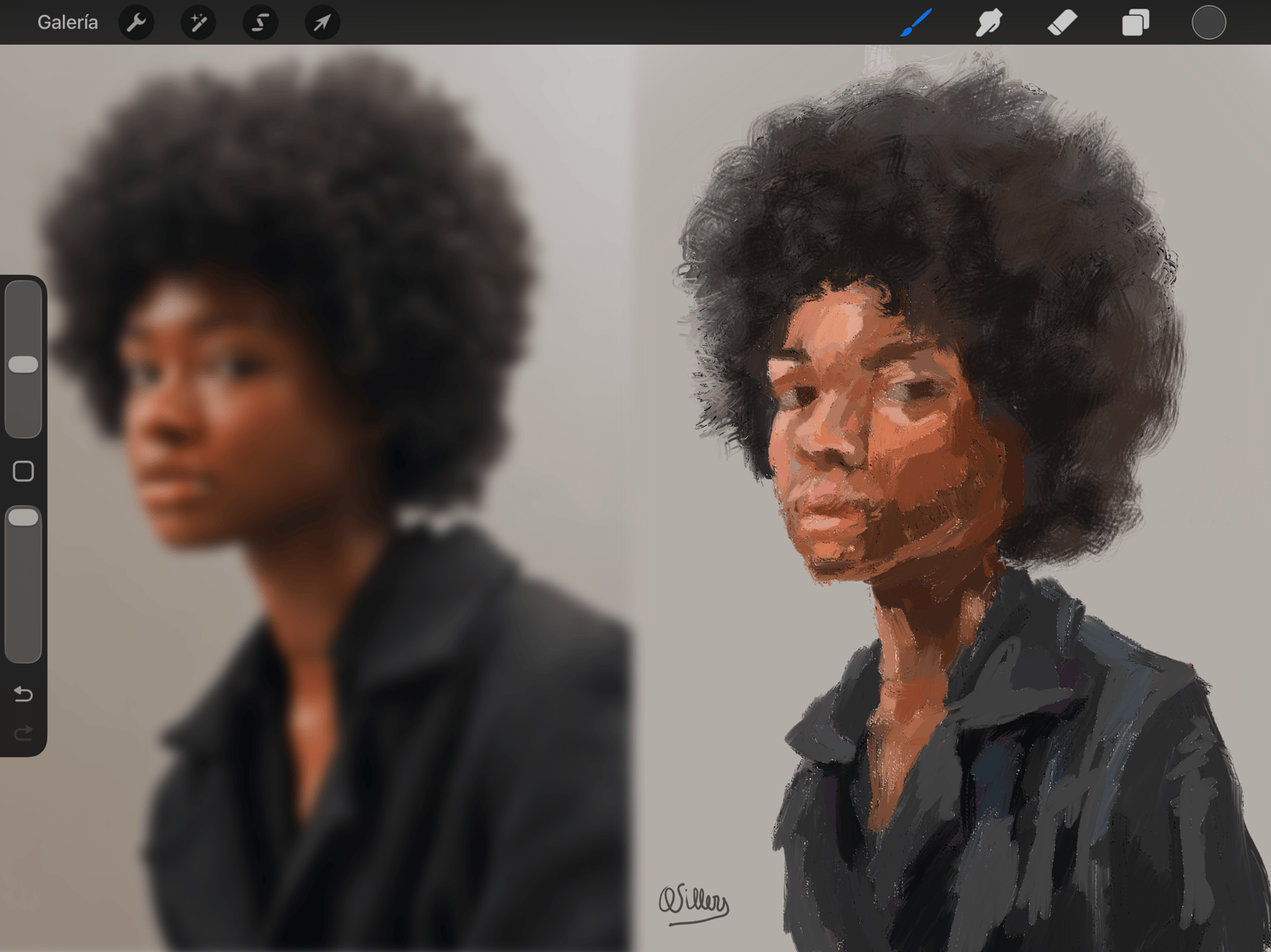
Task: Open the Adjustments magic wand menu
Action: click(x=199, y=22)
